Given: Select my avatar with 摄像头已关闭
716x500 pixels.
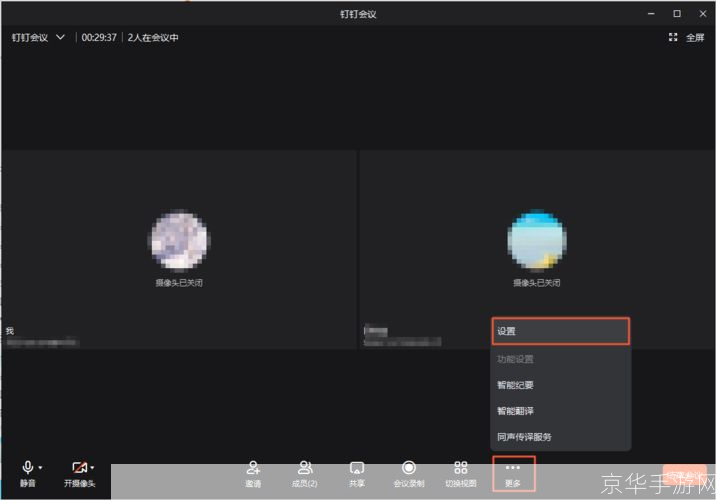Looking at the screenshot, I should (x=179, y=239).
